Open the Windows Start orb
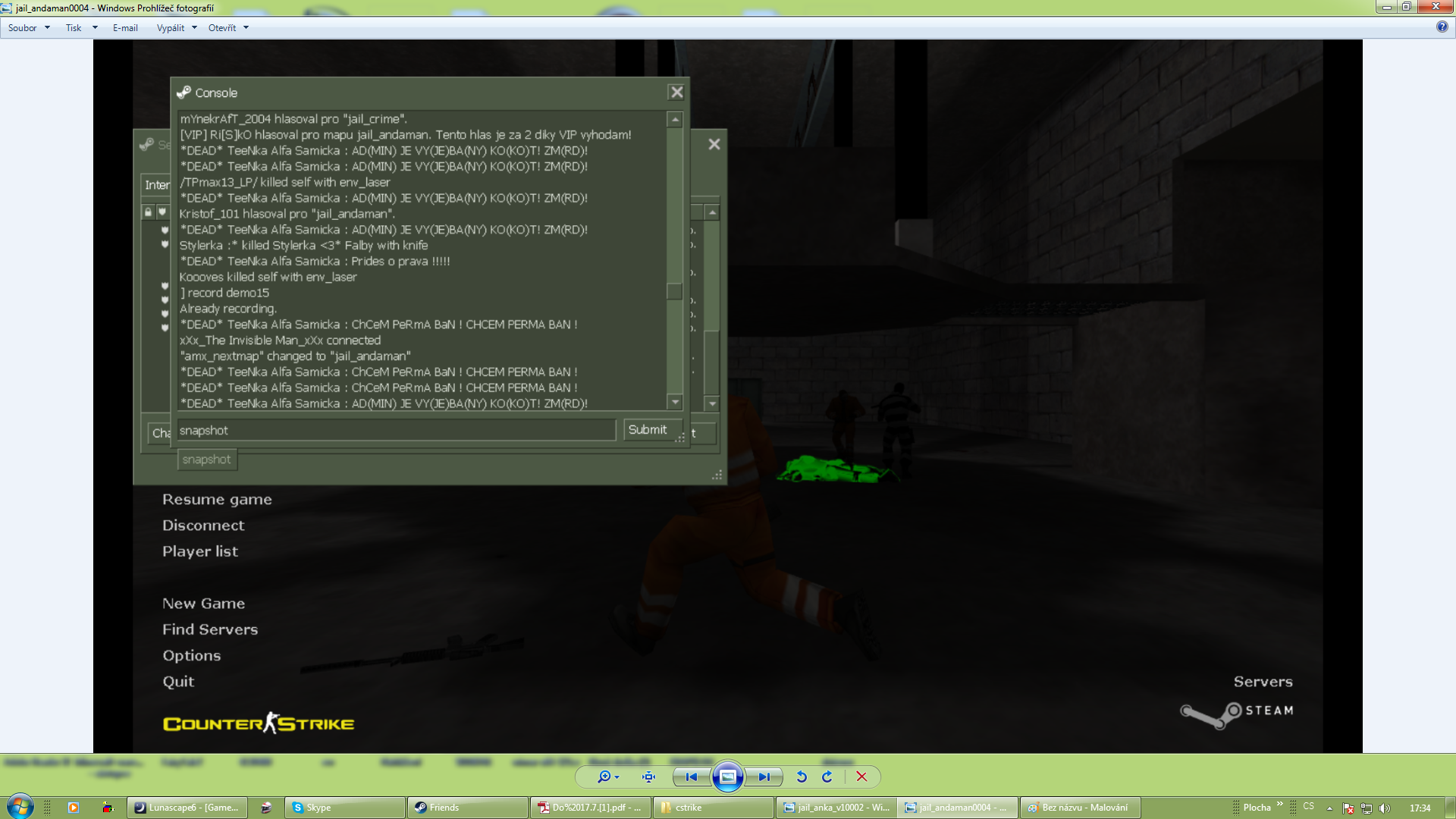 point(20,806)
